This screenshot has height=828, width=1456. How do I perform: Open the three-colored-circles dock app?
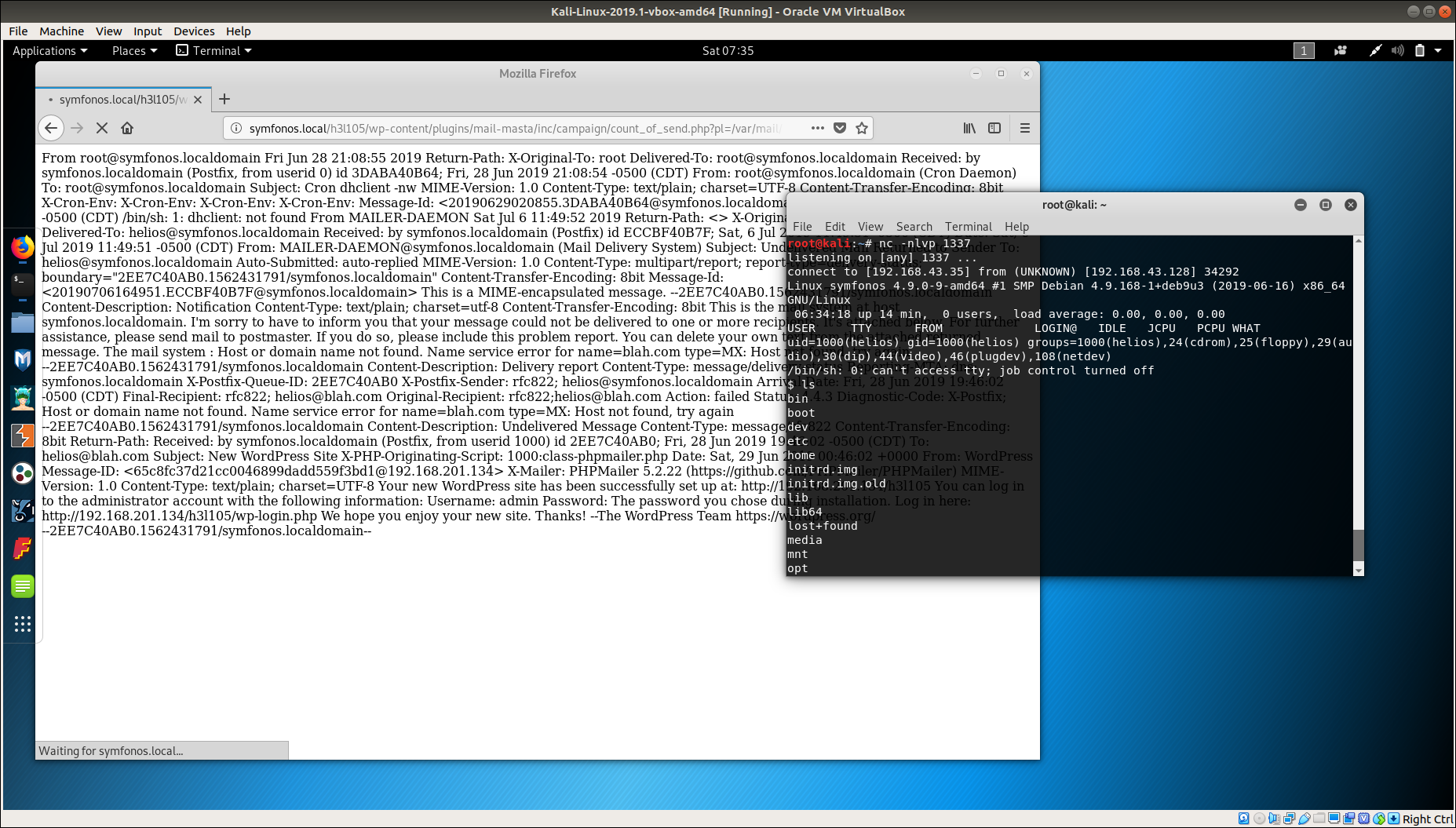pyautogui.click(x=23, y=473)
